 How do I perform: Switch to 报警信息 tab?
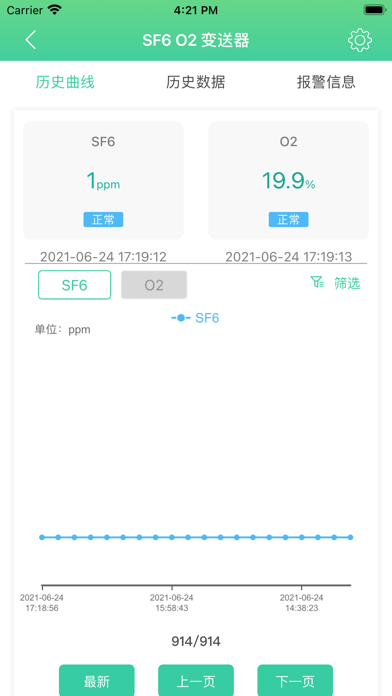[x=326, y=82]
